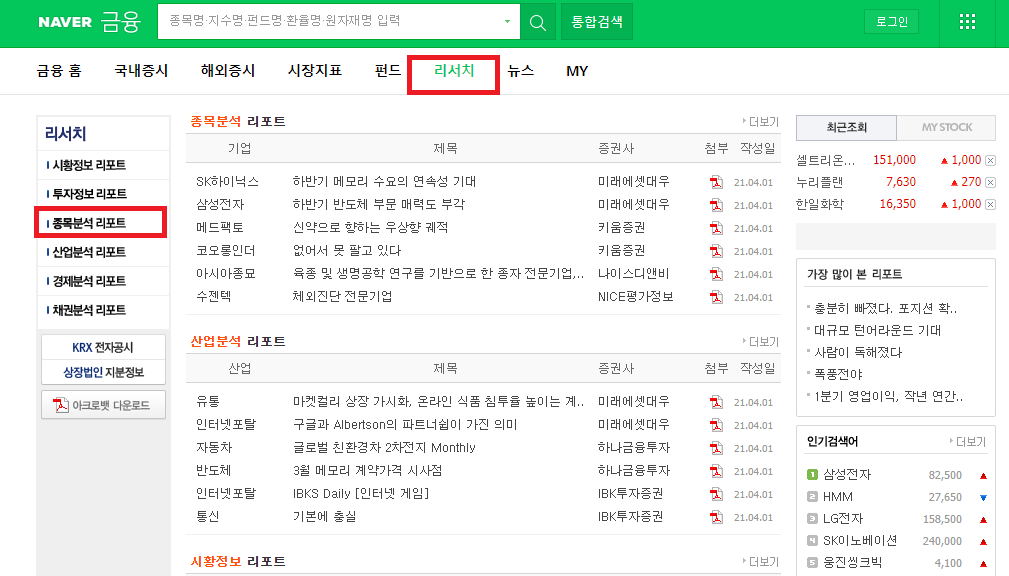
Task: Open most-viewed report 대규모 턴어라운드 기대
Action: [877, 330]
